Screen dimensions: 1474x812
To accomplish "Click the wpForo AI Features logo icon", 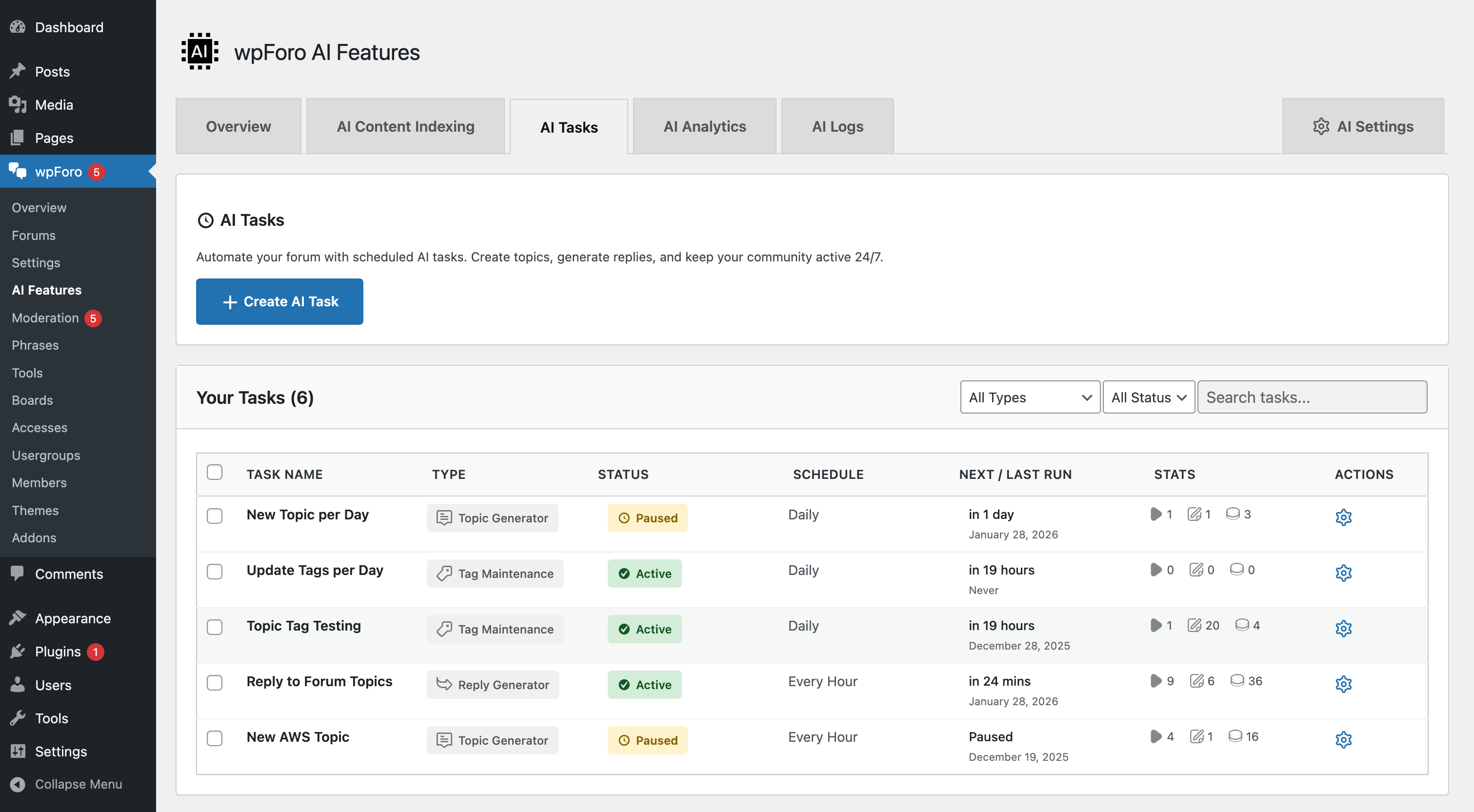I will coord(199,51).
